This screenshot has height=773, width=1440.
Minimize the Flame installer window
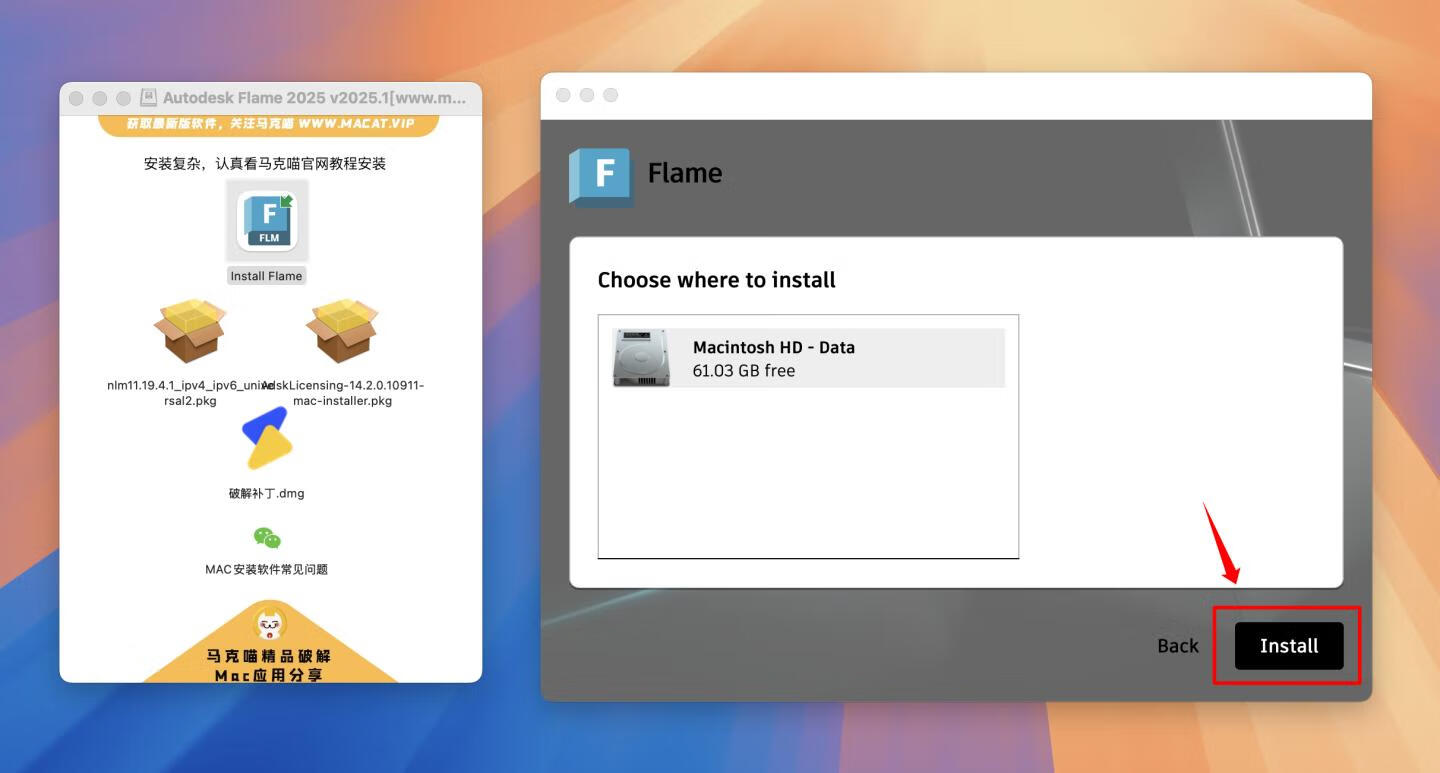587,94
